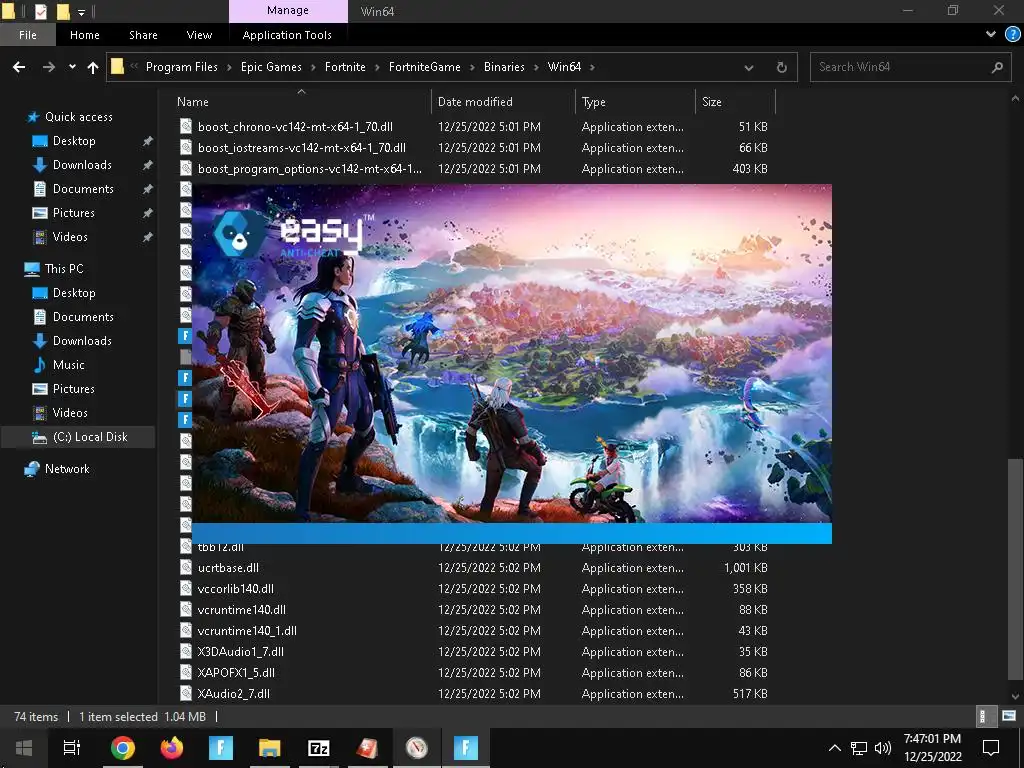Switch to large icons view layout
1024x768 pixels.
point(1009,716)
